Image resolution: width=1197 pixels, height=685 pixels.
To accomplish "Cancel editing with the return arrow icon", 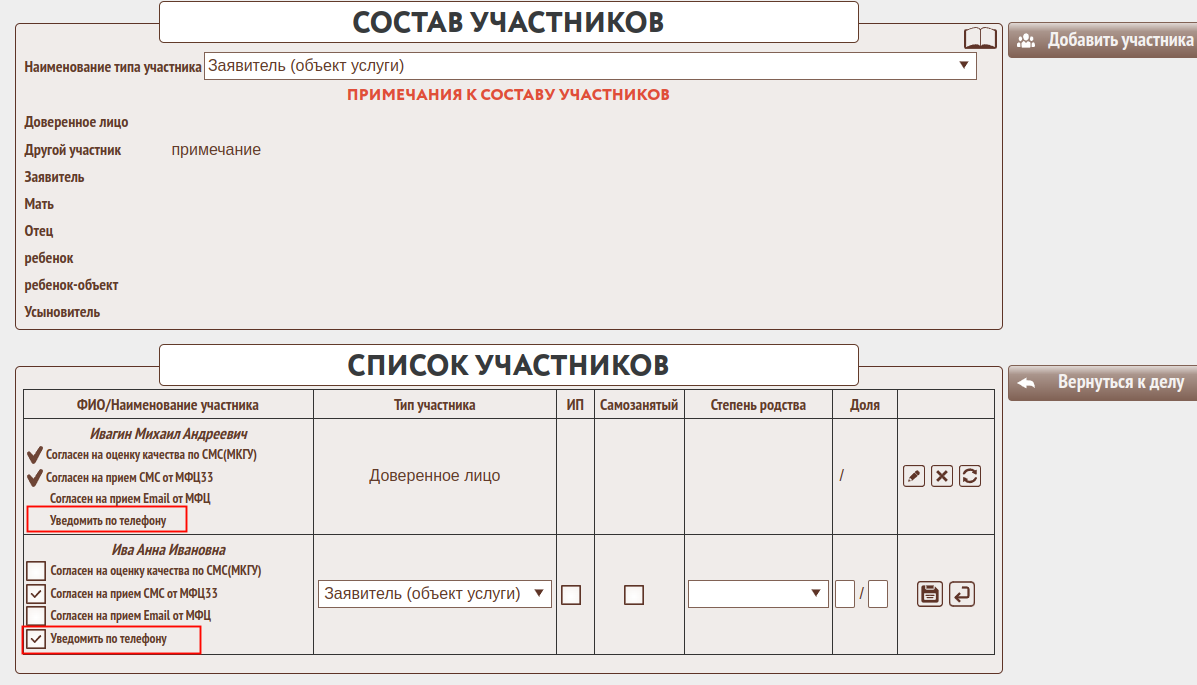I will 961,594.
